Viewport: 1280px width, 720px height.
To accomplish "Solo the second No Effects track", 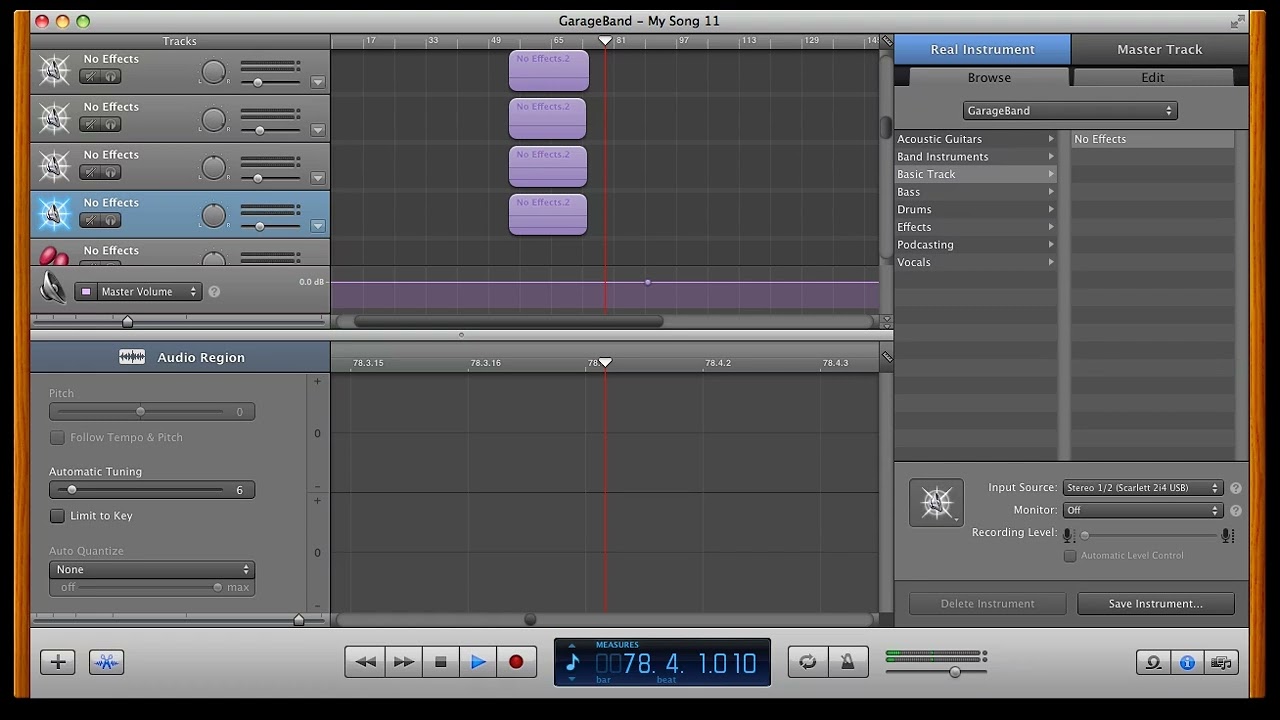I will 110,124.
